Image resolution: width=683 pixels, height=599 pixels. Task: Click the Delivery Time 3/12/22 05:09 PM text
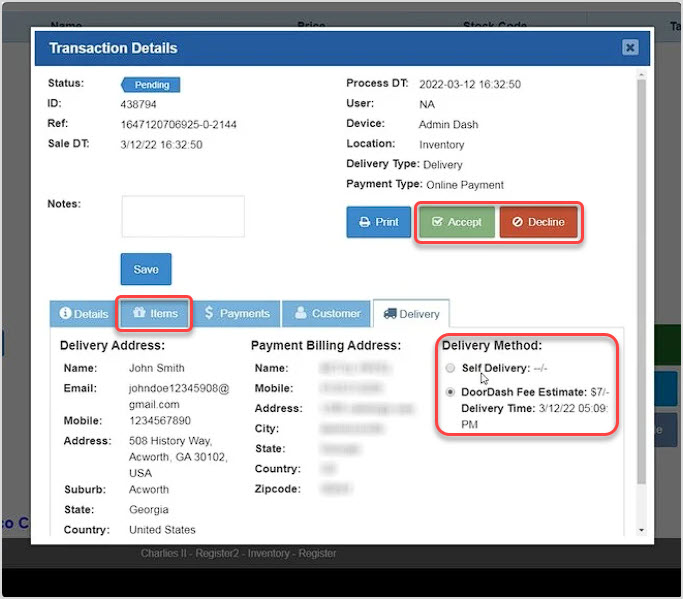tap(534, 416)
